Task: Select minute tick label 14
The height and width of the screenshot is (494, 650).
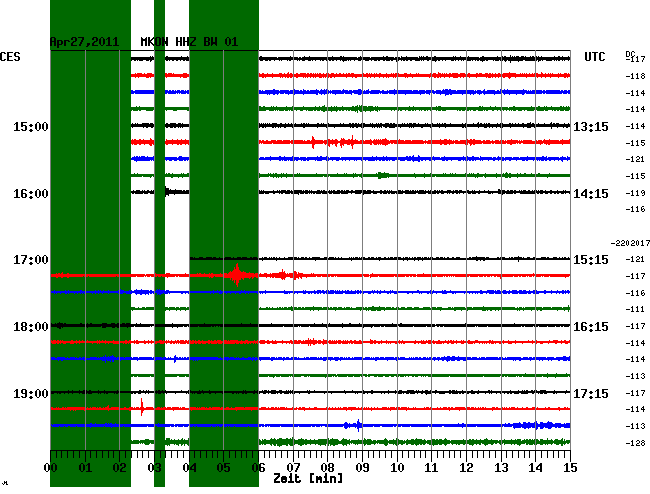Action: coord(535,468)
